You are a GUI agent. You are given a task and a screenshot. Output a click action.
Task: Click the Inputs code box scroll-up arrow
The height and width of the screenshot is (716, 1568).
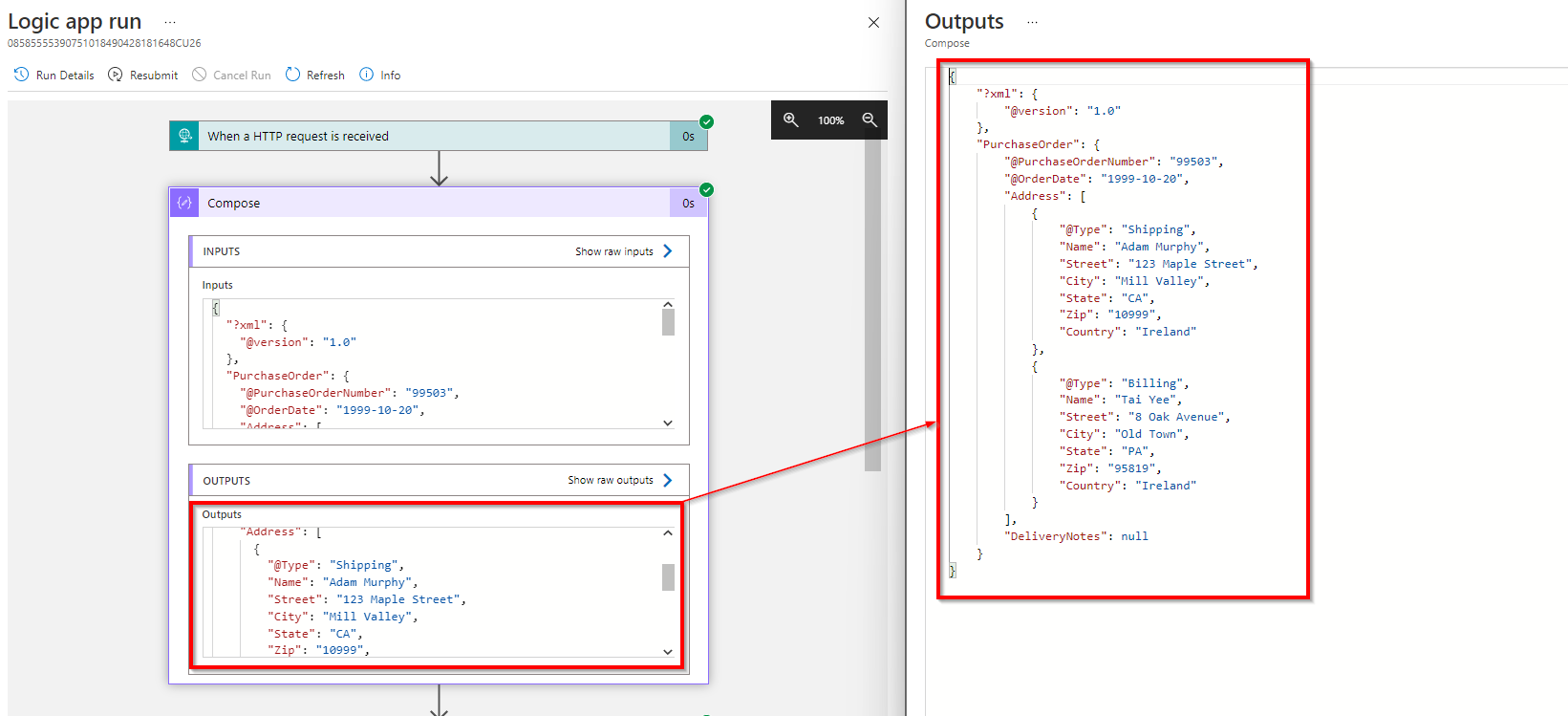(668, 305)
